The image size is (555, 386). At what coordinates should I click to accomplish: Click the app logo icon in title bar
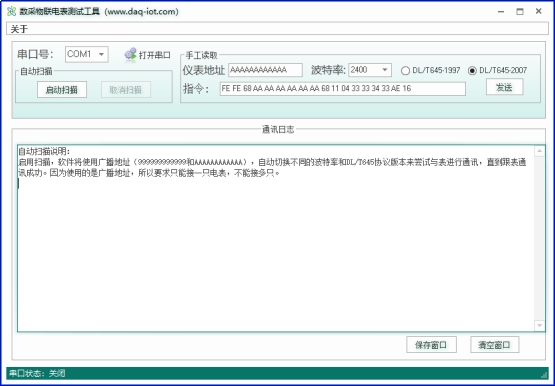tap(11, 11)
